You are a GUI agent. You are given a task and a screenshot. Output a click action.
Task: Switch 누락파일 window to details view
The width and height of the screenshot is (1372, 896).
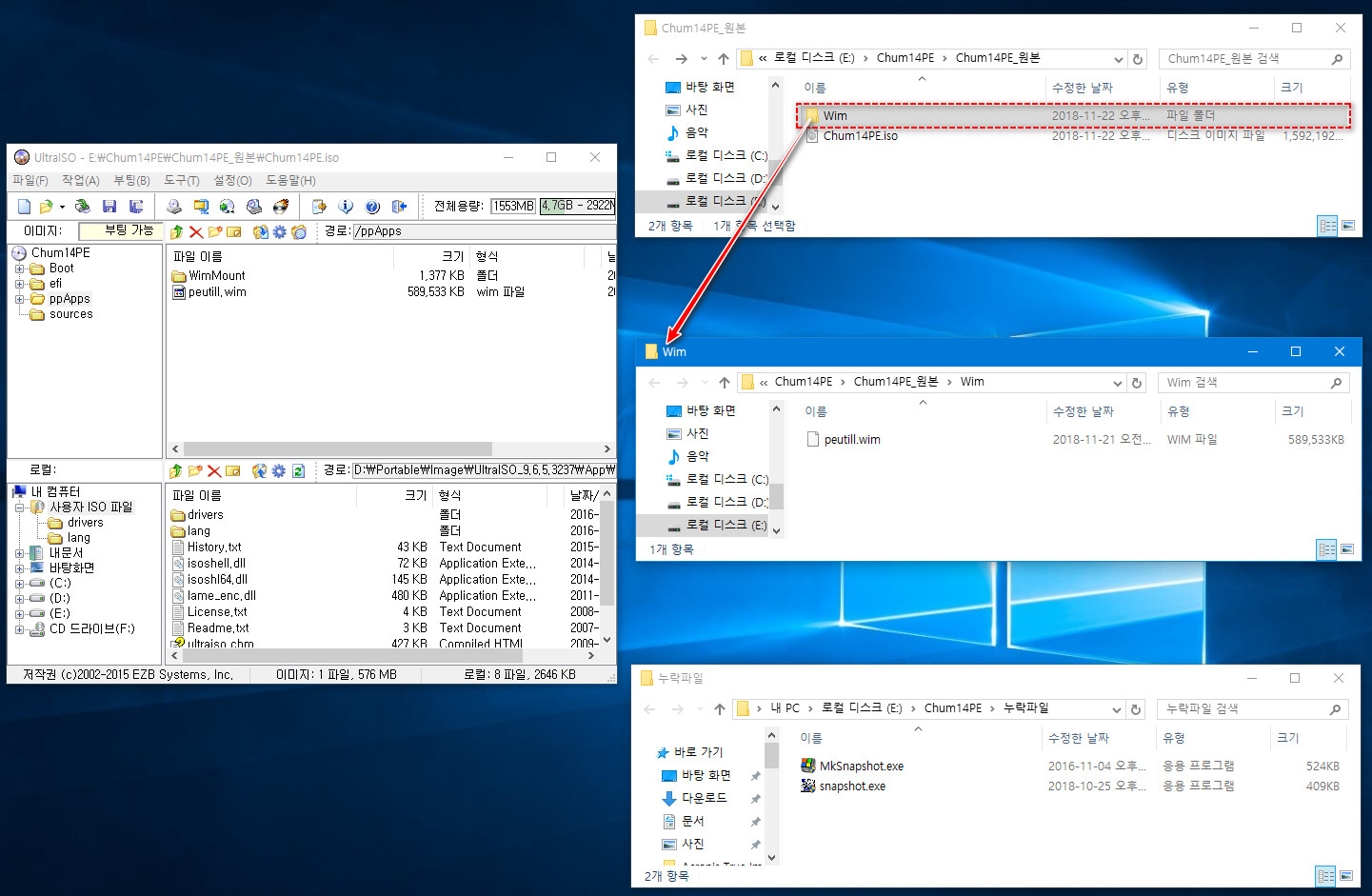click(1325, 876)
